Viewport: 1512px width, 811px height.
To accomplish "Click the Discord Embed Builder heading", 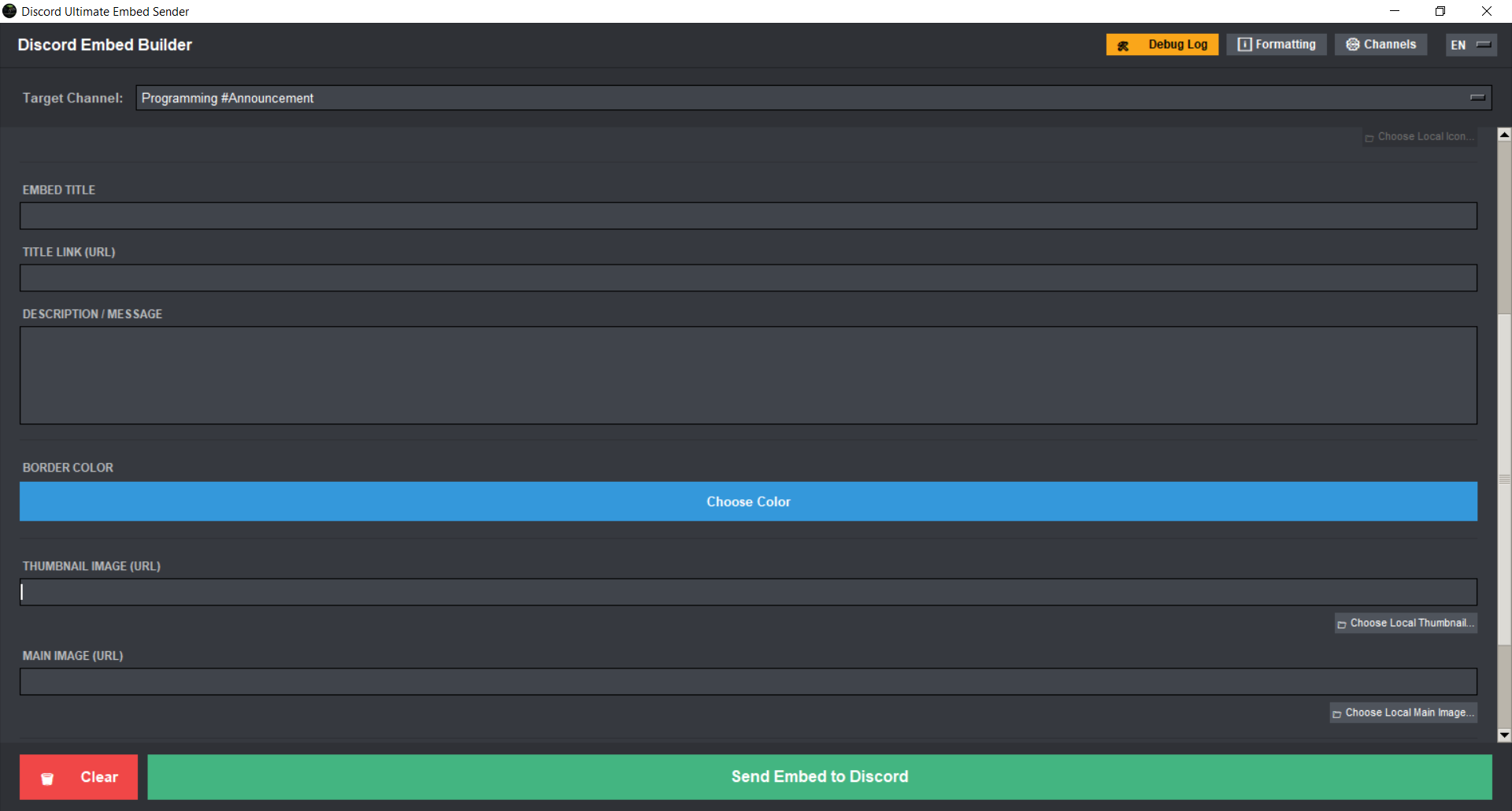I will coord(105,45).
